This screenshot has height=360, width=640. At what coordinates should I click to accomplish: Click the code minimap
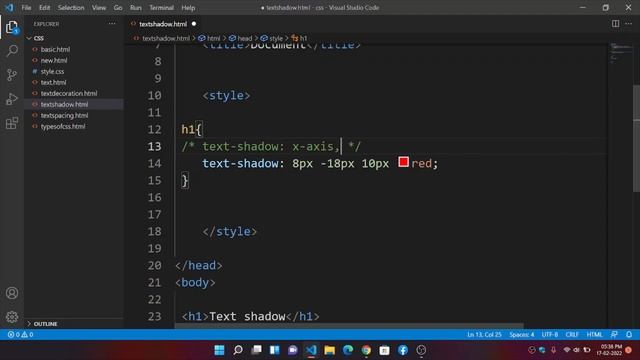point(620,53)
